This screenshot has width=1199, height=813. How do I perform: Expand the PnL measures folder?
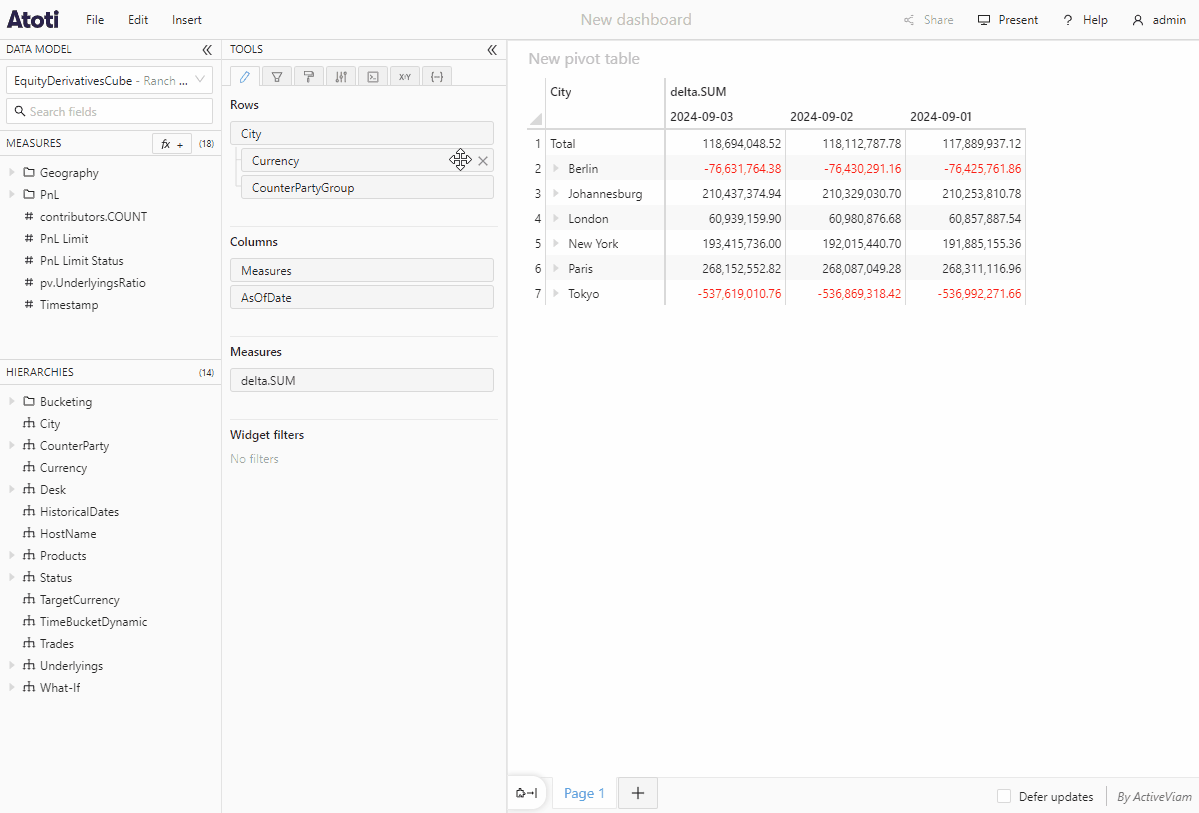click(x=12, y=194)
